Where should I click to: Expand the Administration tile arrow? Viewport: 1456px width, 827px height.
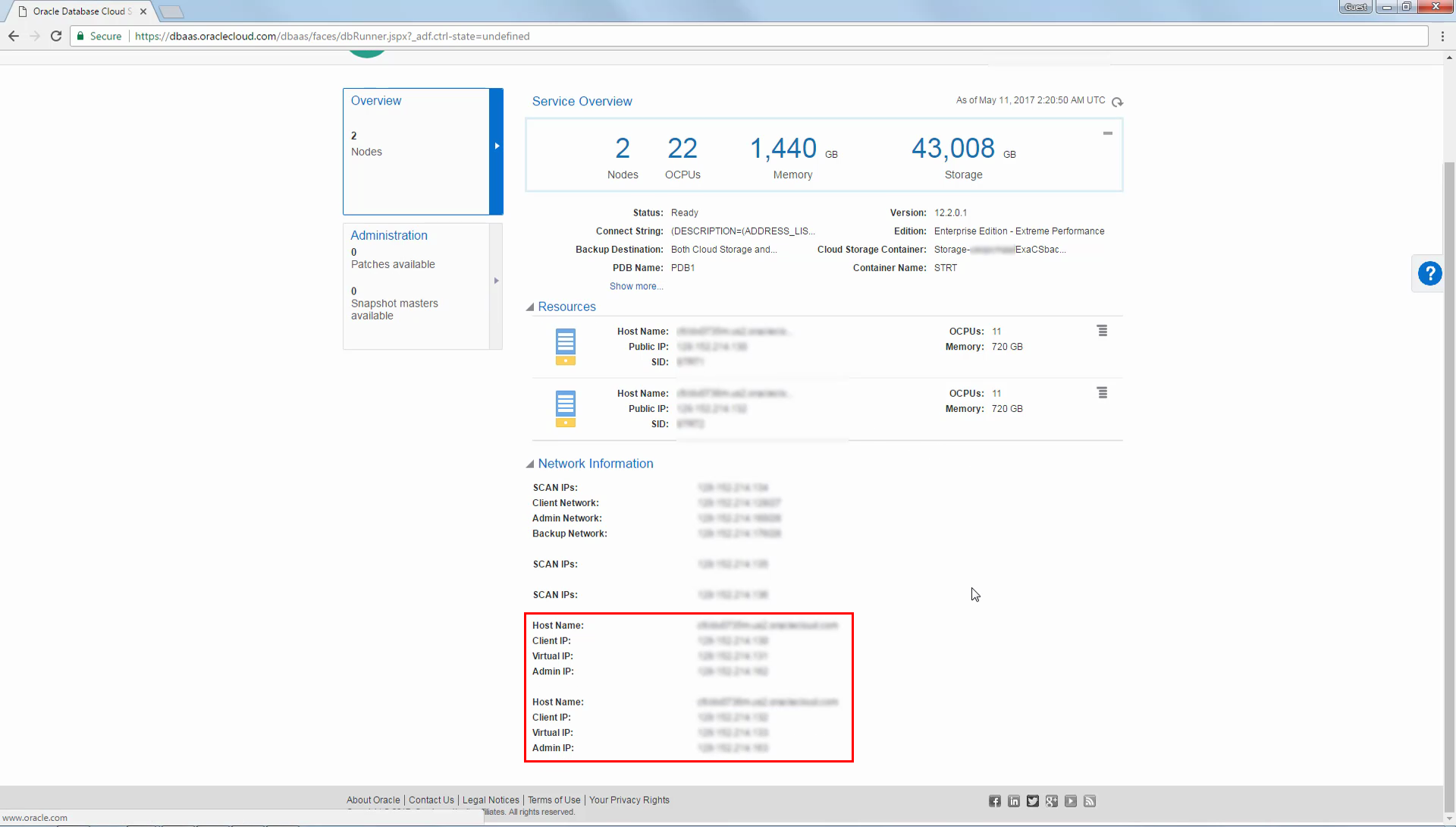click(x=497, y=281)
